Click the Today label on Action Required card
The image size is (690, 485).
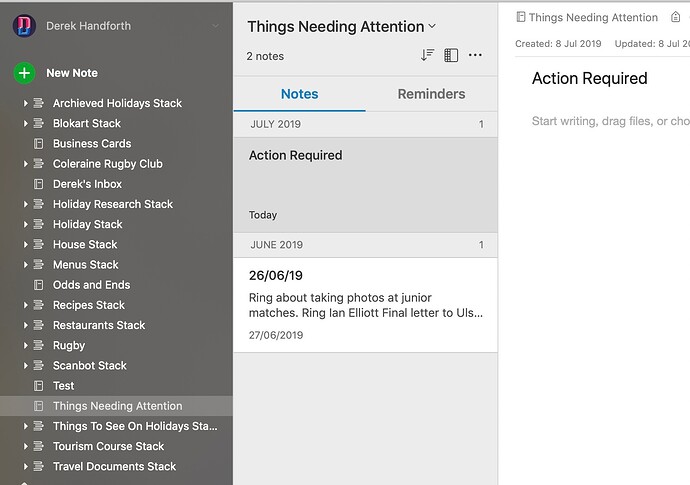(263, 215)
